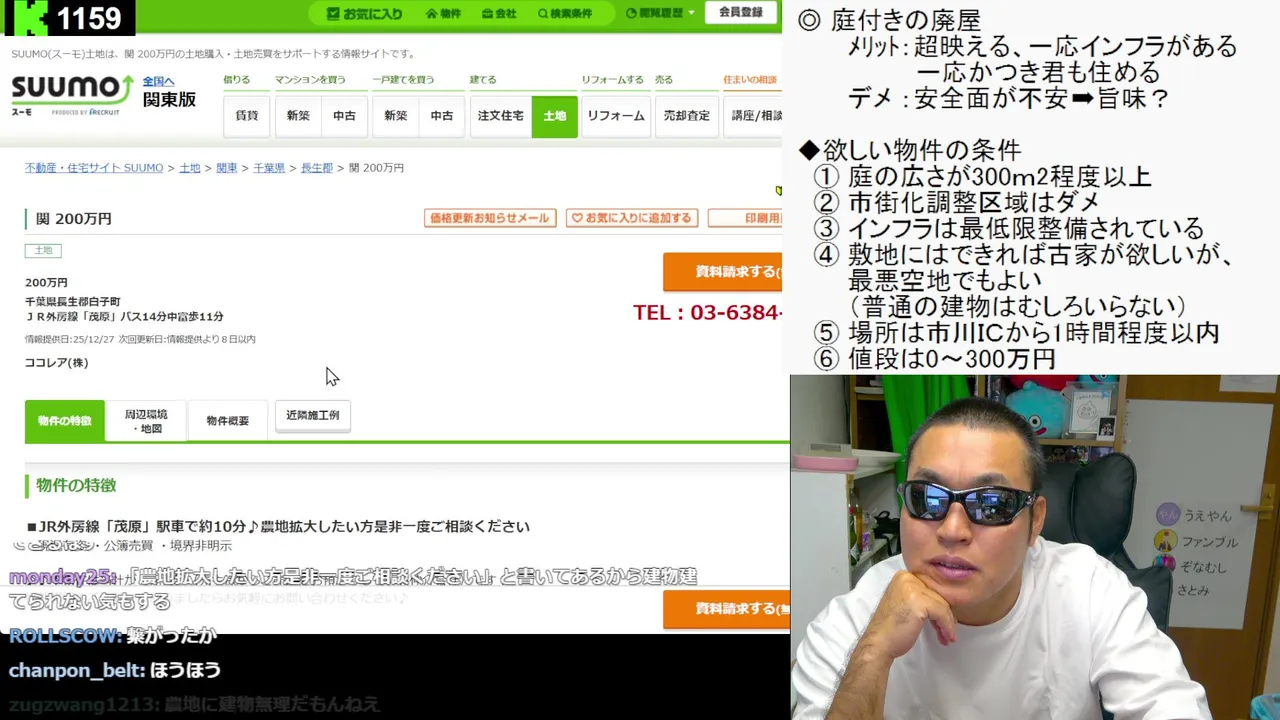Select マンション 中古 tab
This screenshot has height=720, width=1280.
[x=344, y=116]
